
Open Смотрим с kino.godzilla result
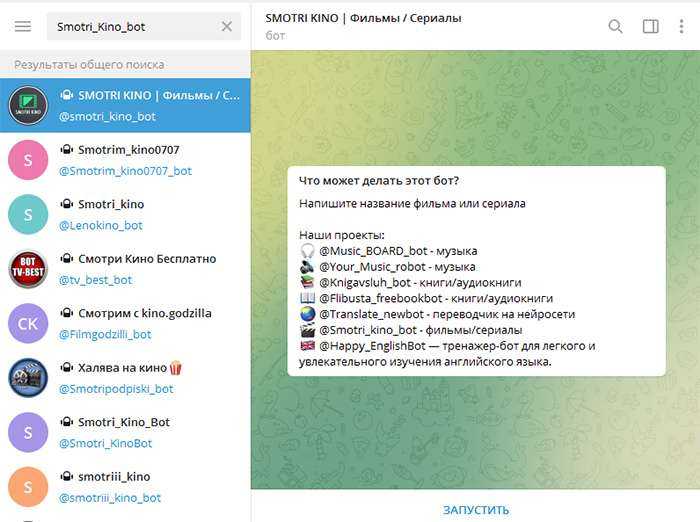125,323
